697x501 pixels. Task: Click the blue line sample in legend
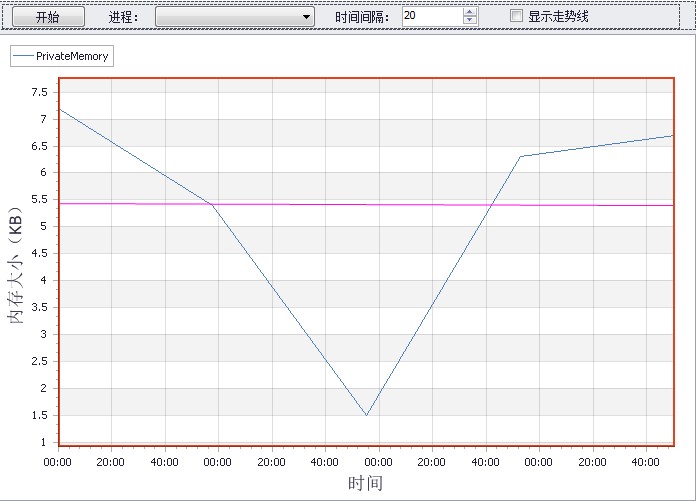point(24,56)
